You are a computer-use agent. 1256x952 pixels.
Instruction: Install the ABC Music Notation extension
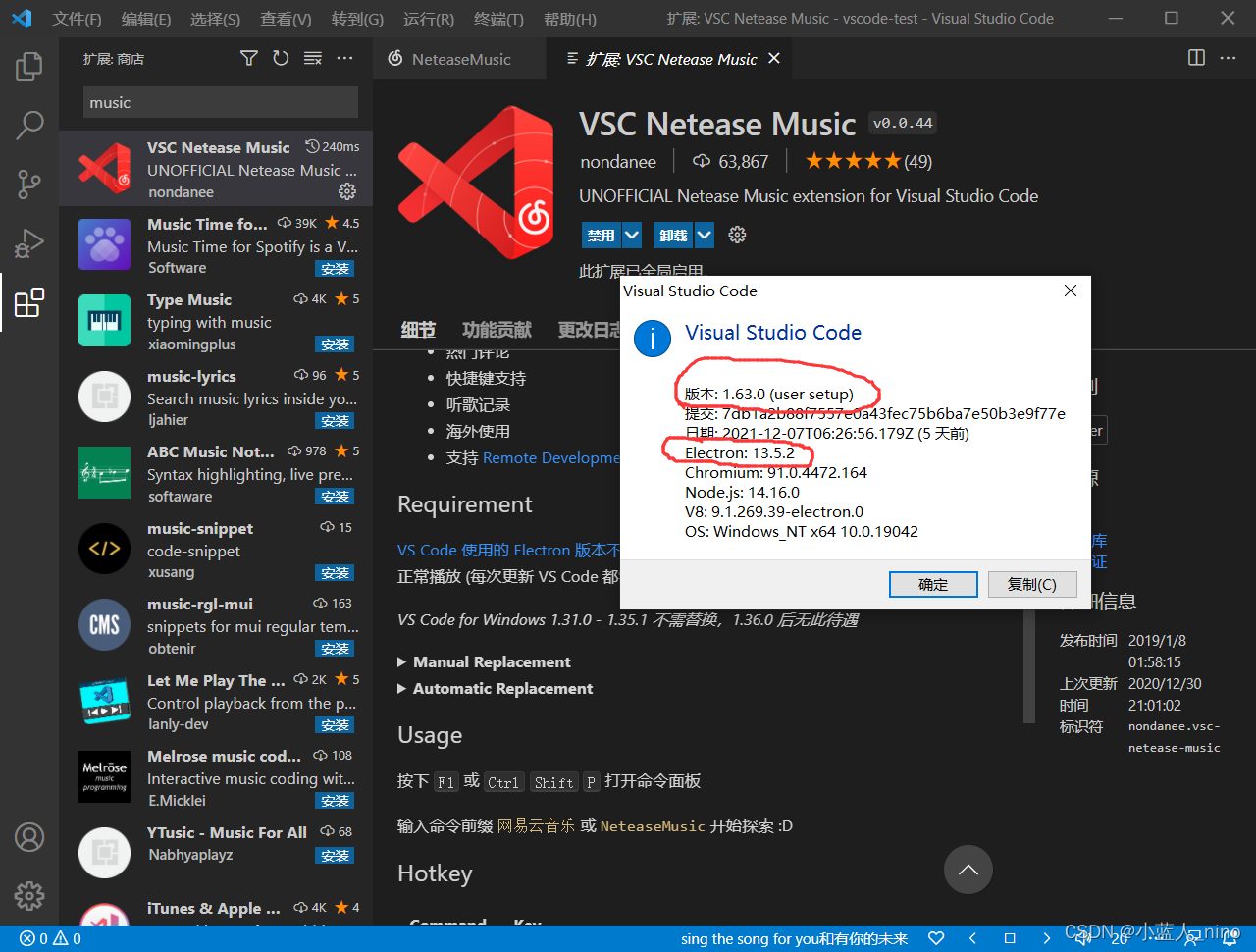335,497
